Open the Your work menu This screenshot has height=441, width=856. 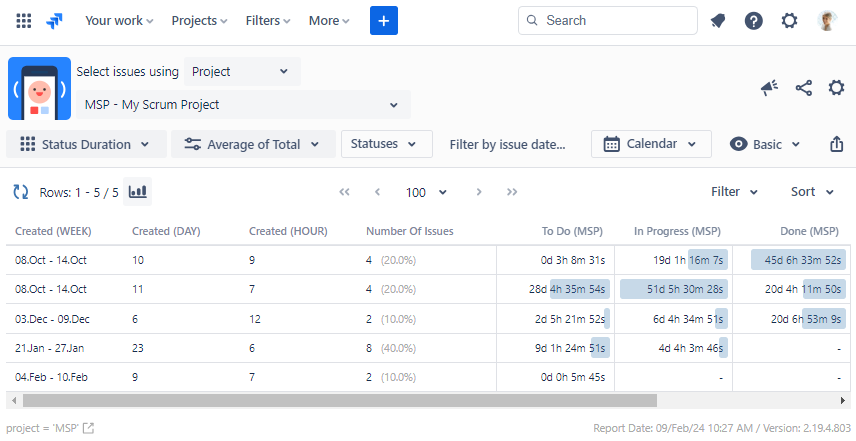click(x=119, y=21)
